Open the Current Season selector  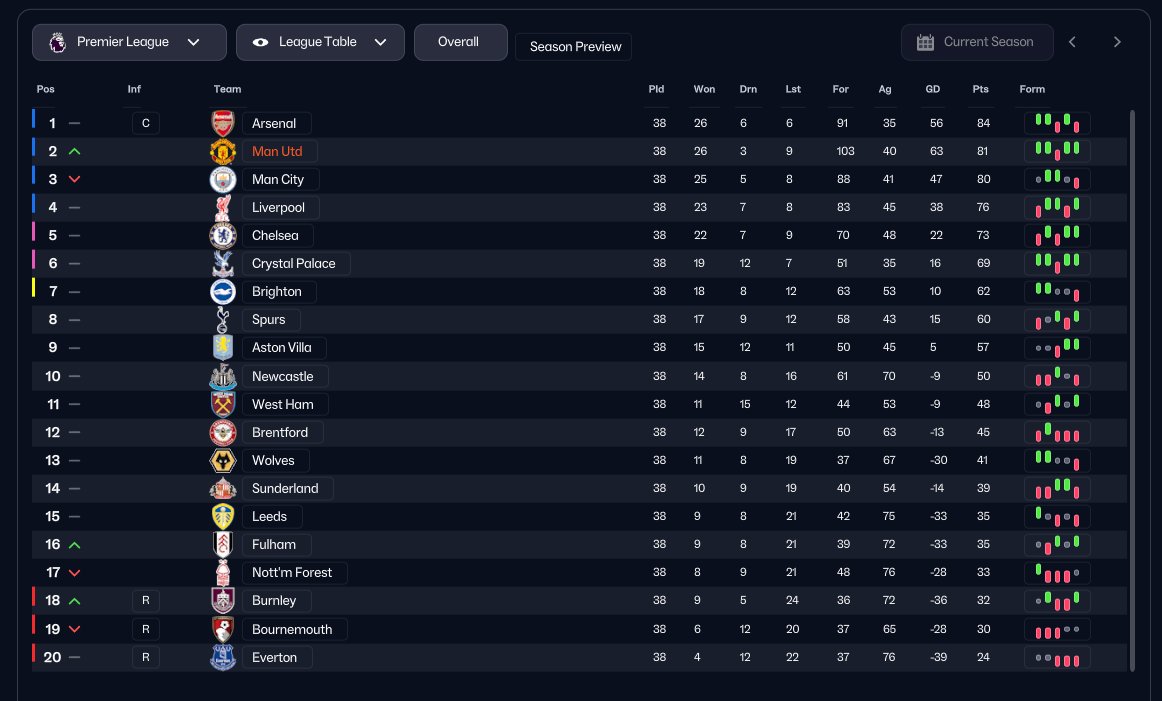[977, 42]
